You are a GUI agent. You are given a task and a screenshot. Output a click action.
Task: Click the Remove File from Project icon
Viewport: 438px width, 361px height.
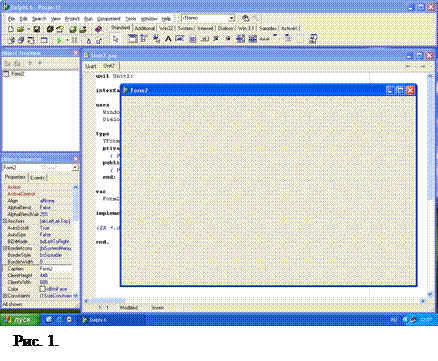[83, 29]
